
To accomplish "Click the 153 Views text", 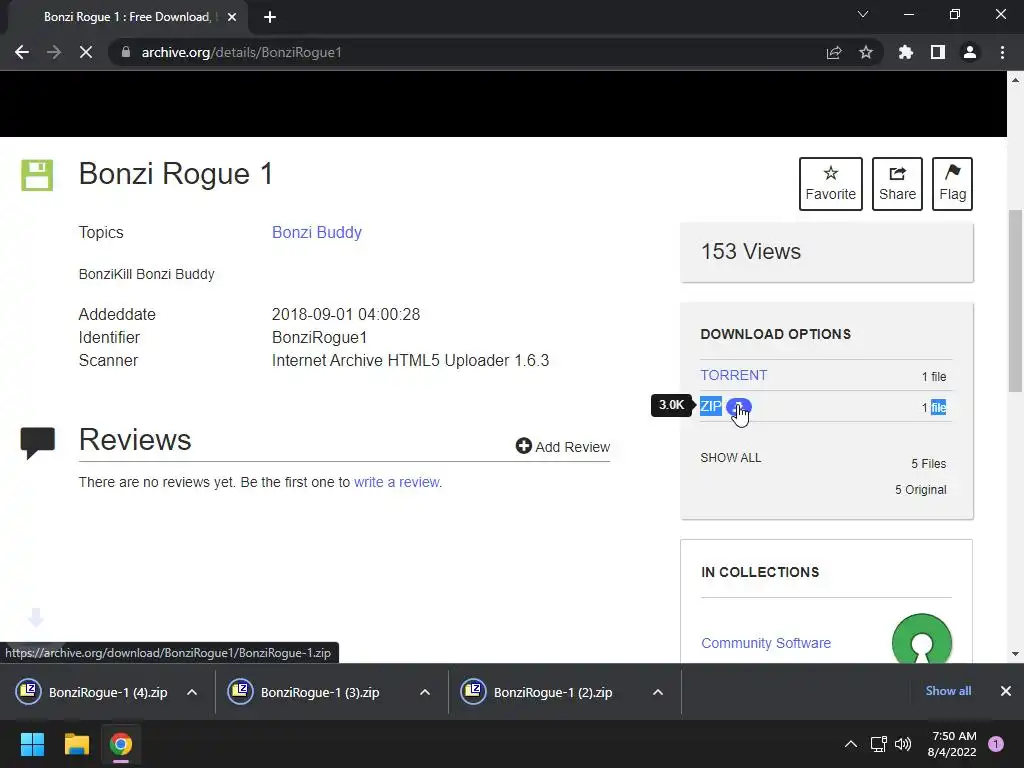I will tap(750, 251).
